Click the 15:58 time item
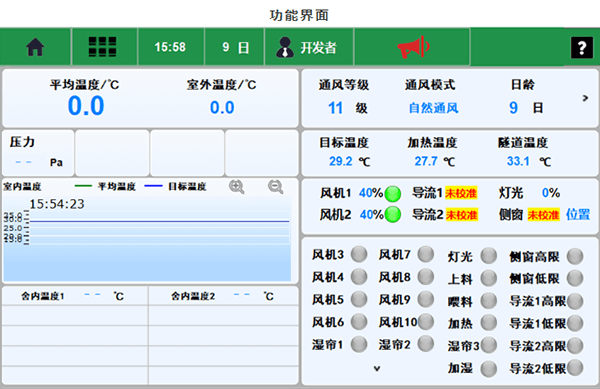Screen dimensions: 600x389 point(170,47)
